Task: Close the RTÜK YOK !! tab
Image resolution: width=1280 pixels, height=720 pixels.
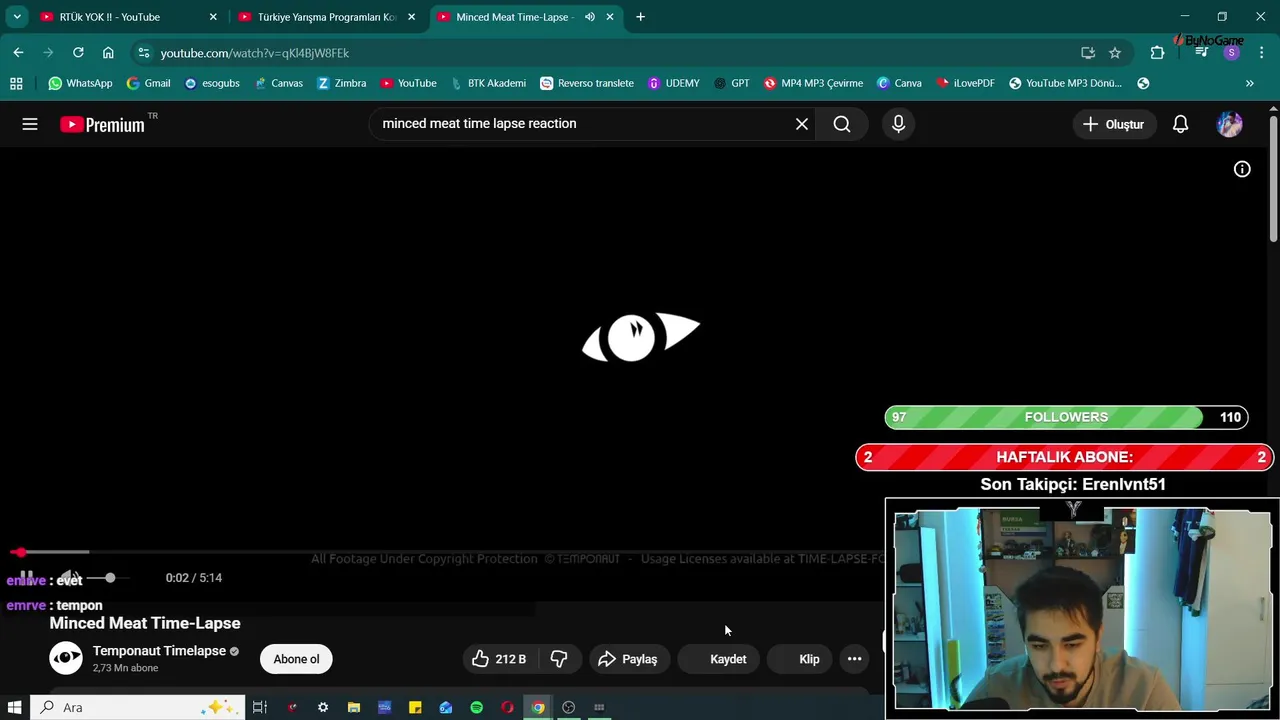Action: coord(213,17)
